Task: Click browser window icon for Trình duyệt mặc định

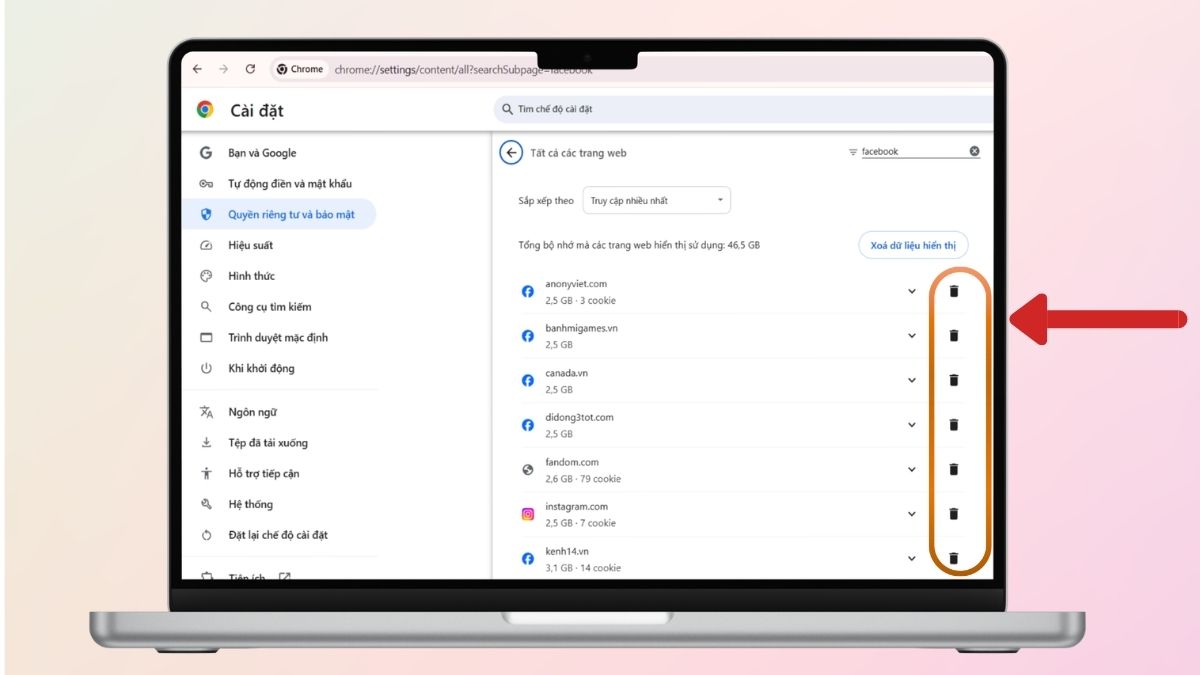Action: [206, 338]
